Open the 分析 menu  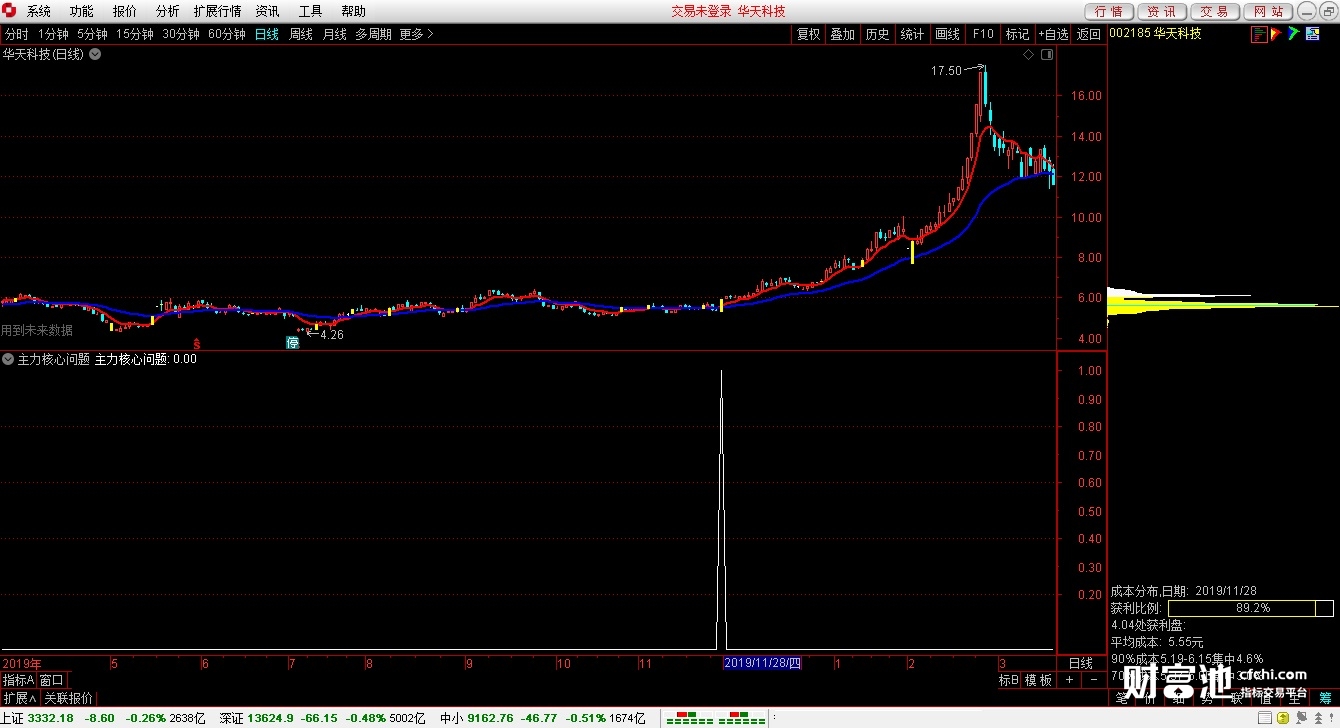tap(168, 11)
